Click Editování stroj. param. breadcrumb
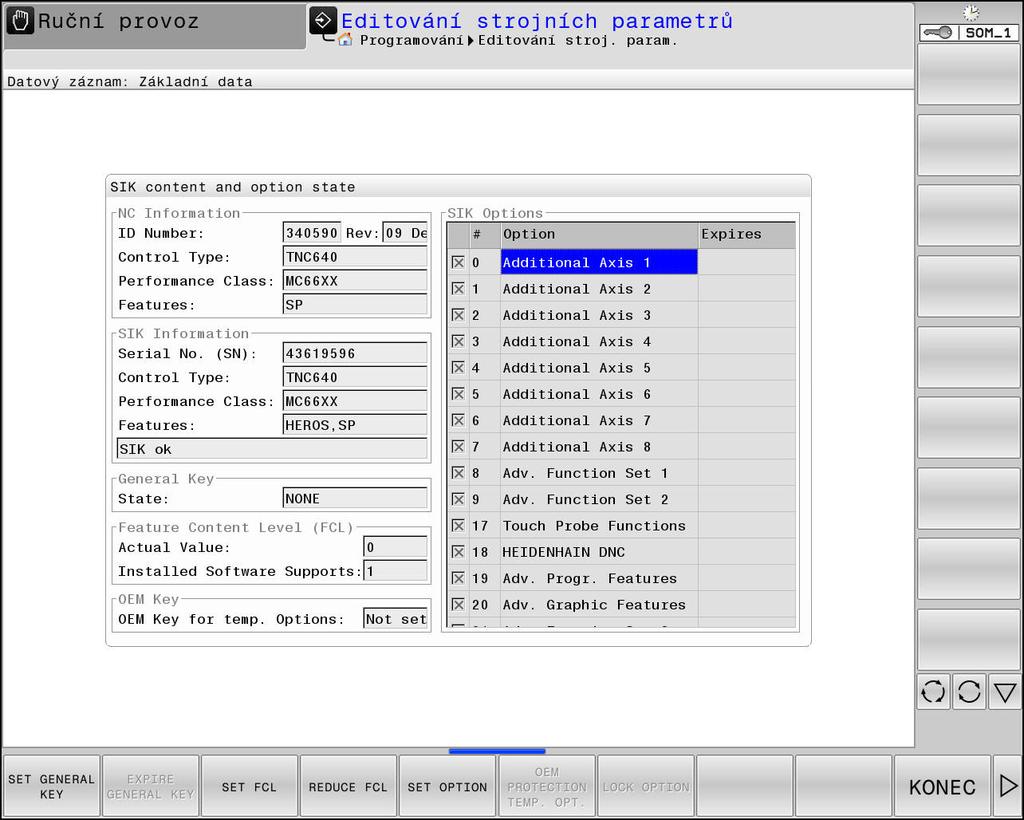The image size is (1024, 820). pyautogui.click(x=577, y=40)
